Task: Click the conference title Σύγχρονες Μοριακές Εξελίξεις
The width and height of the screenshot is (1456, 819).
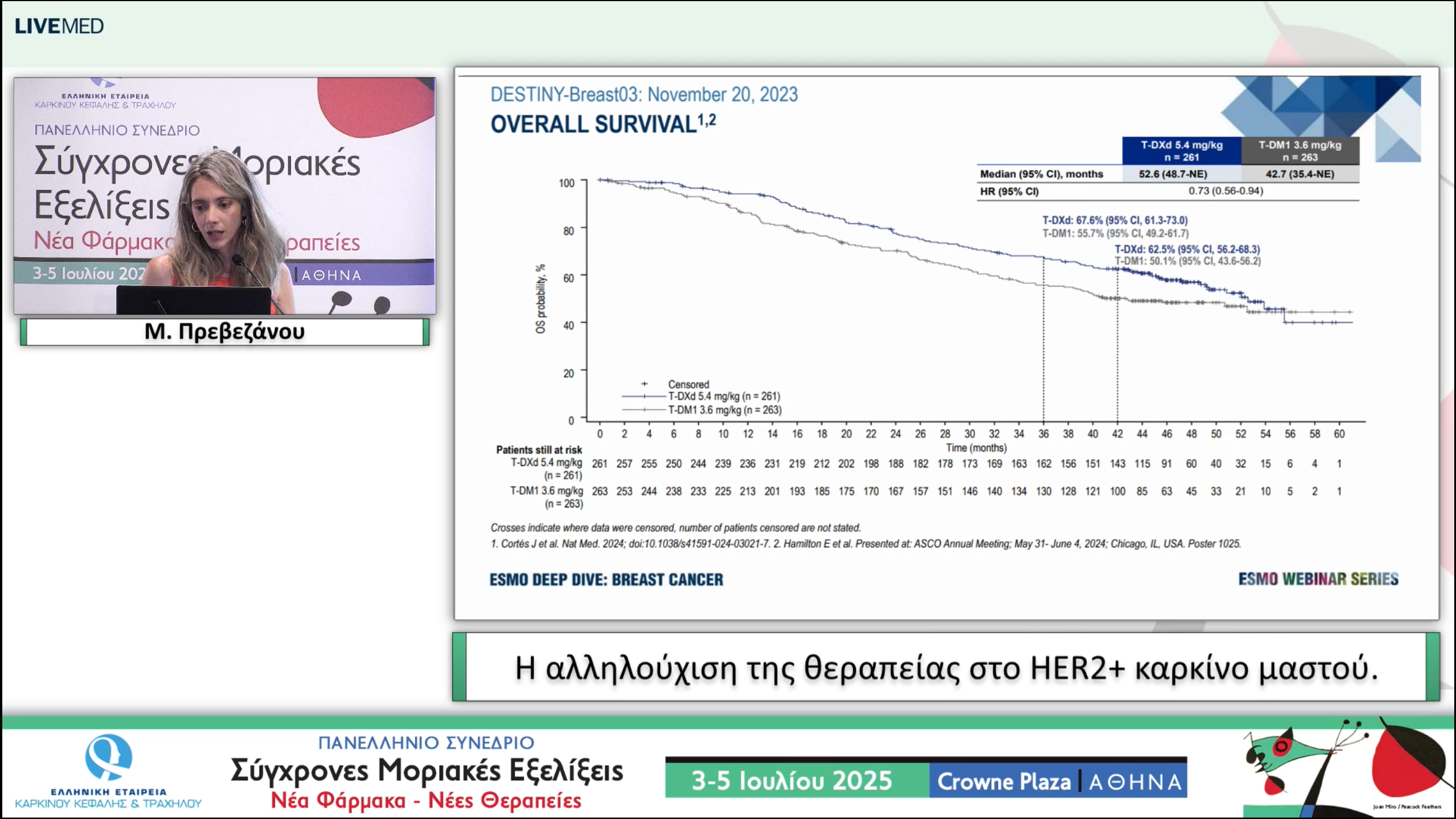Action: (x=427, y=771)
